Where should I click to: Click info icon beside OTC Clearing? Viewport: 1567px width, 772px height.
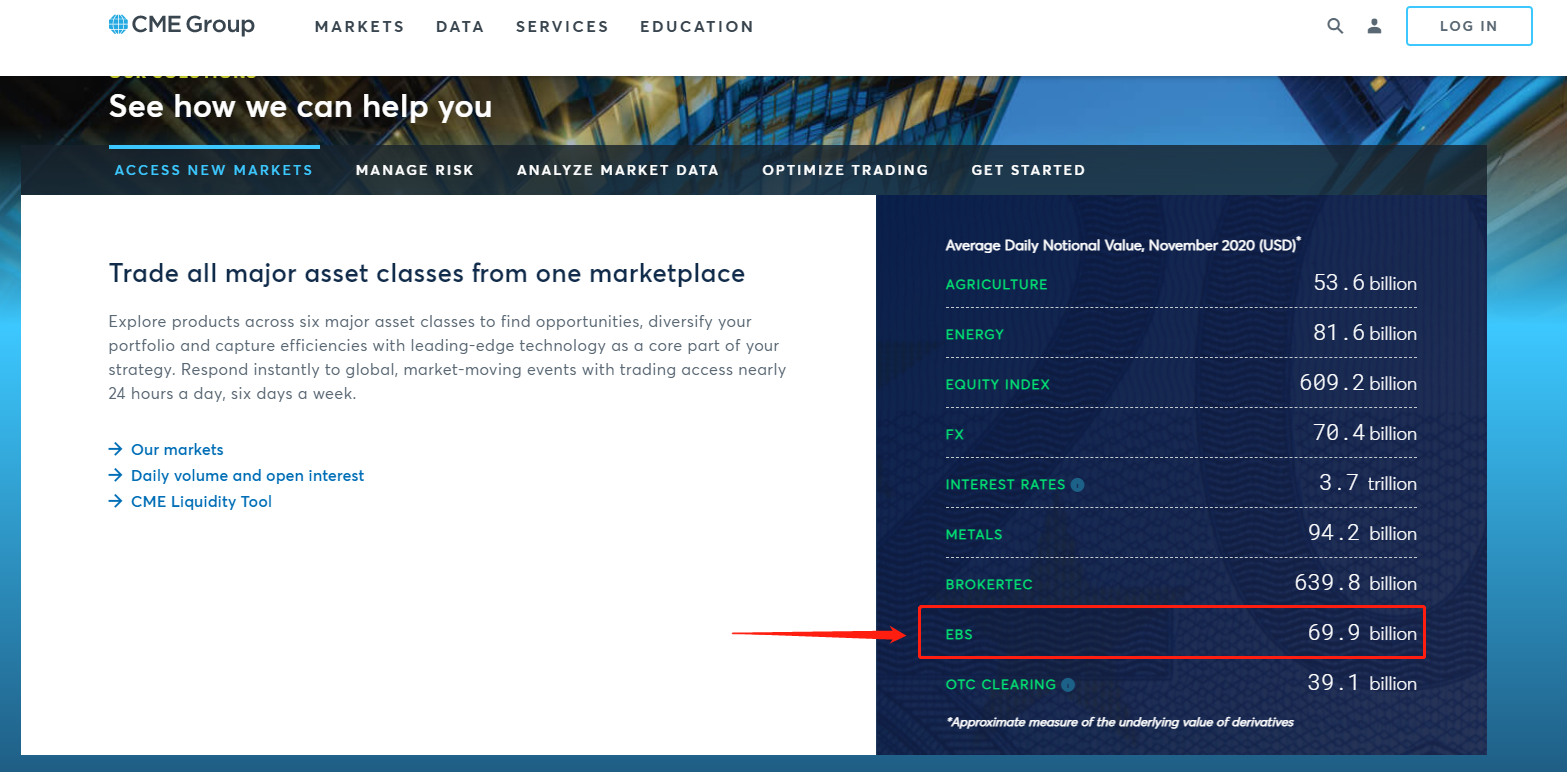1068,685
